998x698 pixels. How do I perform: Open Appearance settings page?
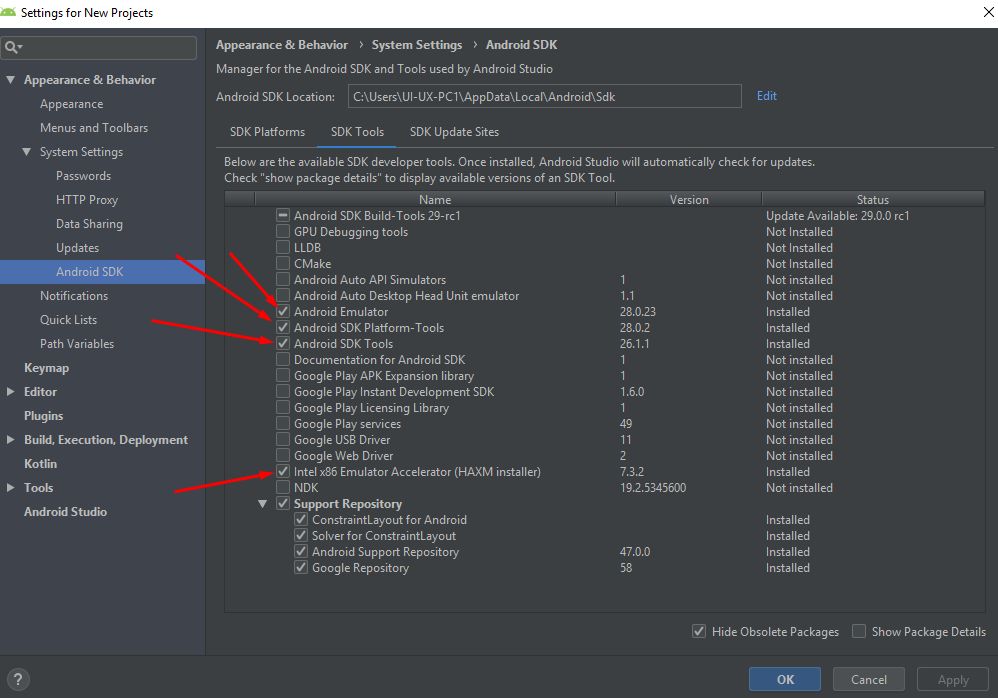point(71,104)
